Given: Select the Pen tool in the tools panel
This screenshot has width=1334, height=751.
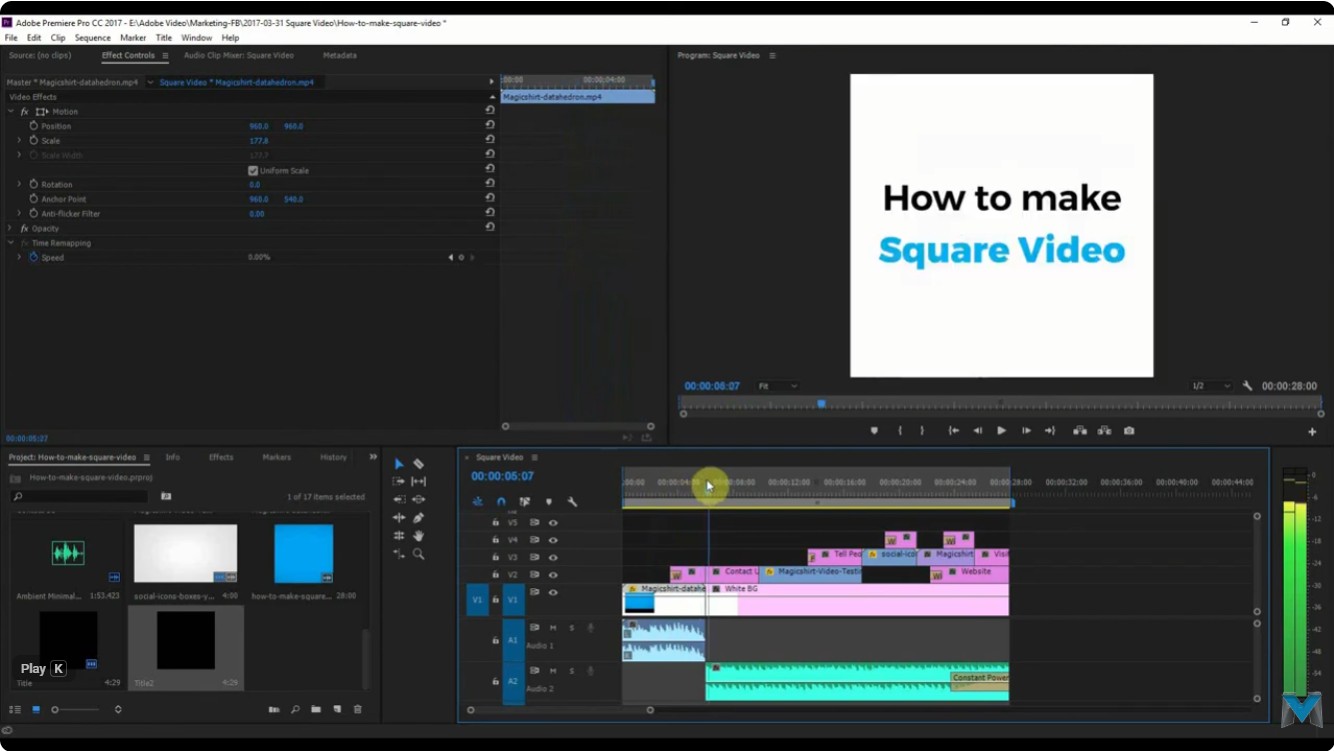Looking at the screenshot, I should [418, 517].
